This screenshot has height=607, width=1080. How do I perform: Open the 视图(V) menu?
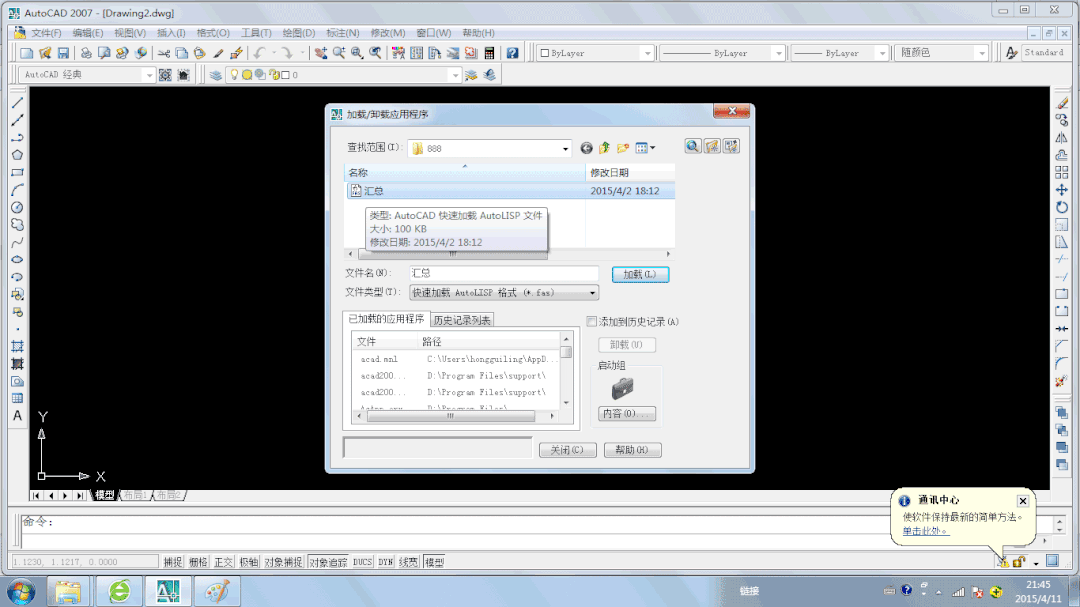click(130, 33)
